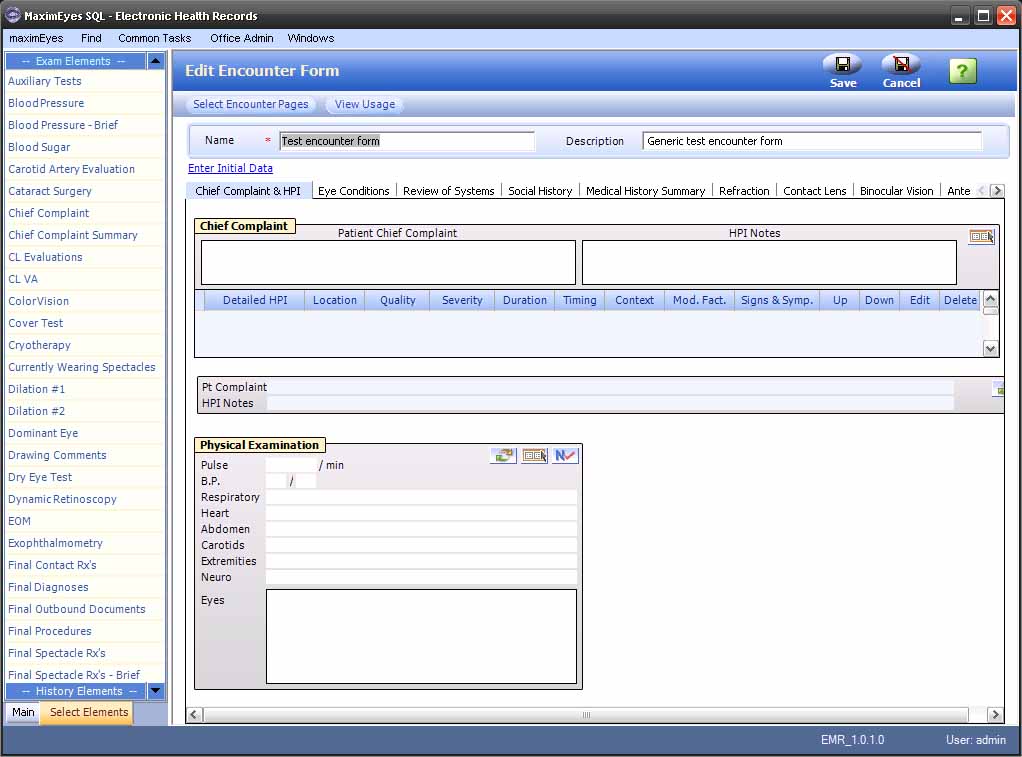Focus the Name field containing Test encounter form

tap(407, 141)
